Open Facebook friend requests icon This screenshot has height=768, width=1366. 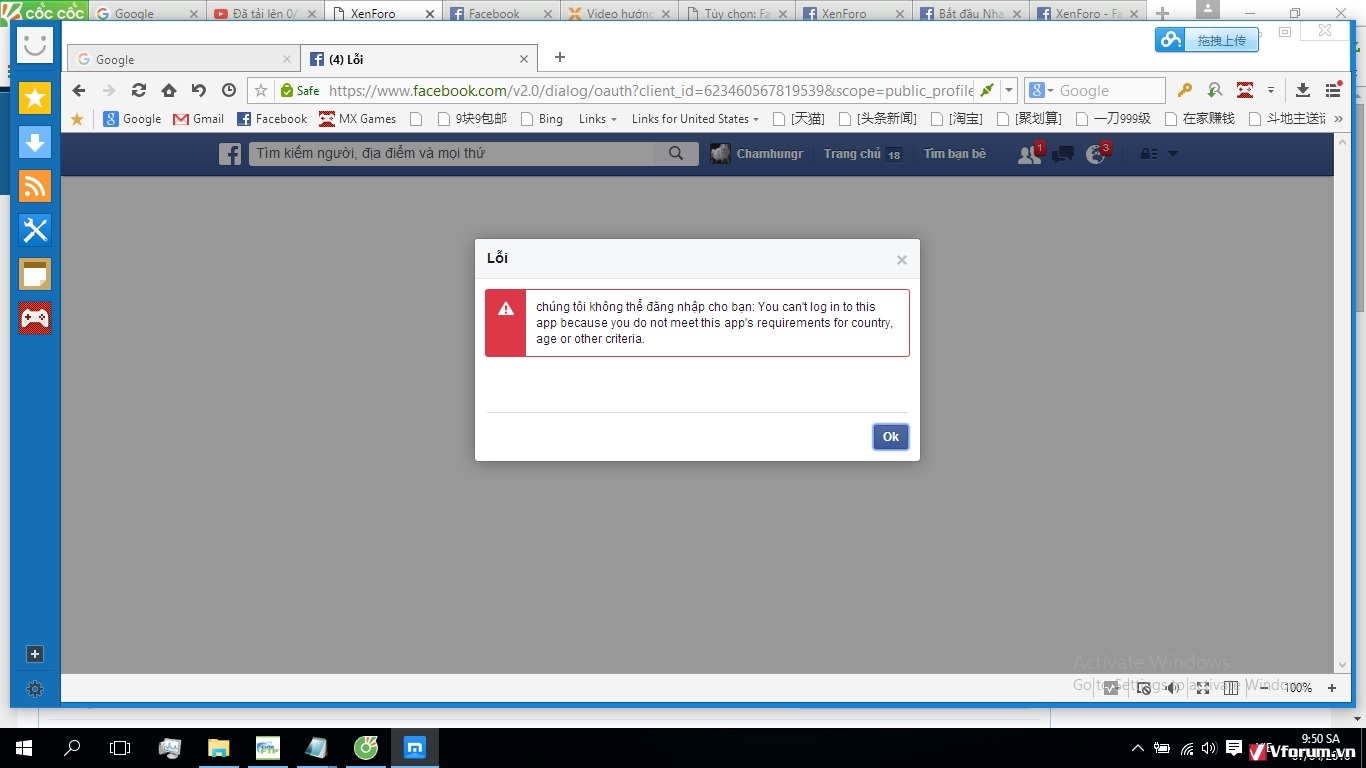[x=1029, y=154]
